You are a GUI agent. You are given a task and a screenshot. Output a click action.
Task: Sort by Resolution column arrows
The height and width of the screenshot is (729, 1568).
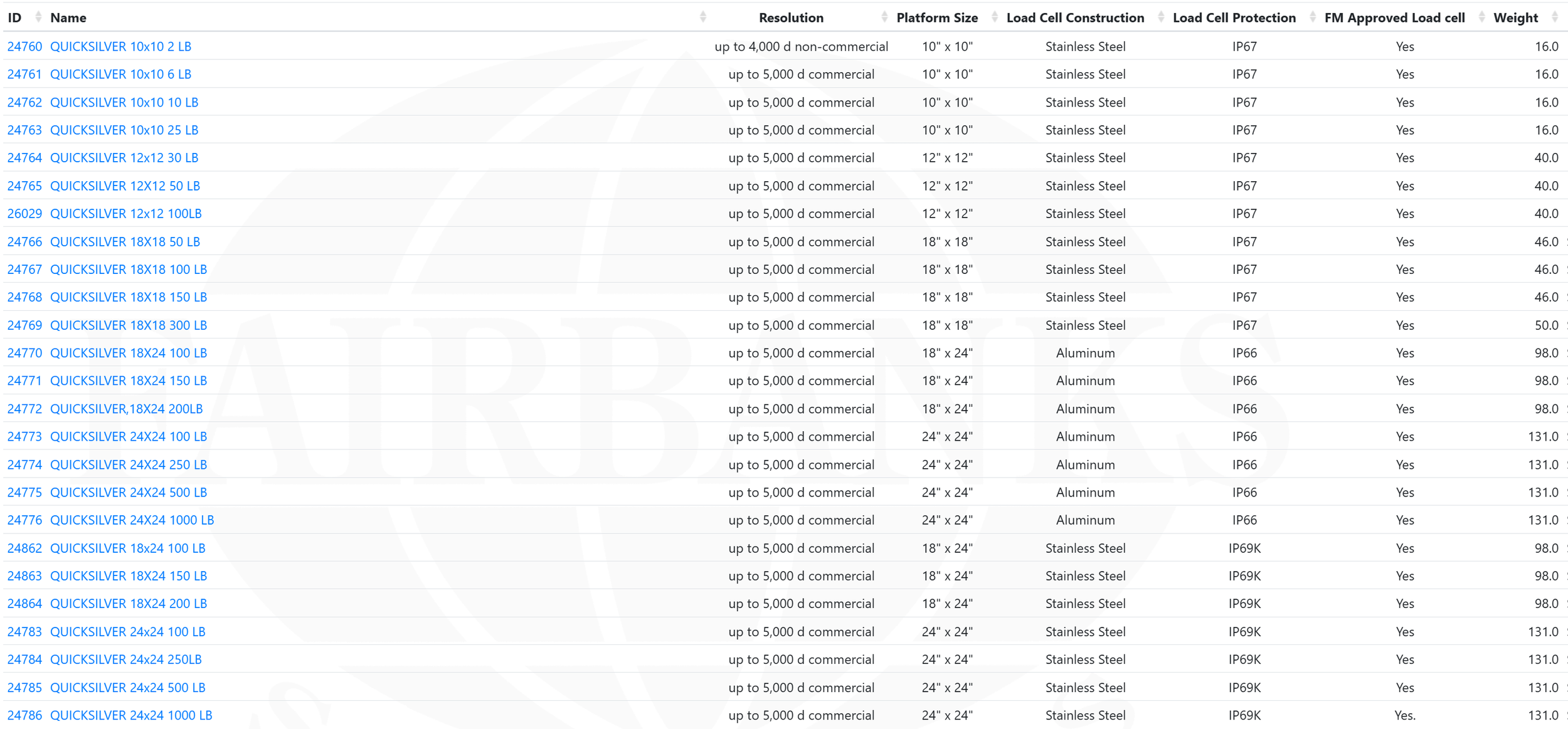click(884, 18)
